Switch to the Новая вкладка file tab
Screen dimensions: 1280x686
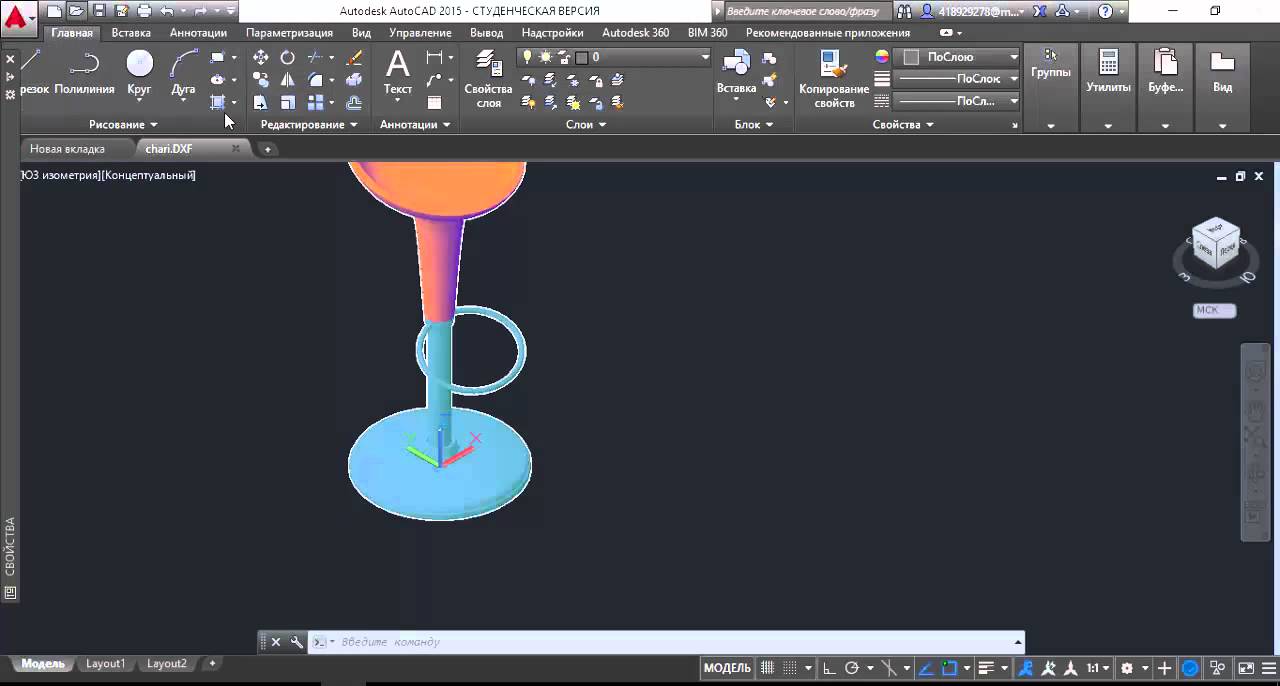[67, 148]
